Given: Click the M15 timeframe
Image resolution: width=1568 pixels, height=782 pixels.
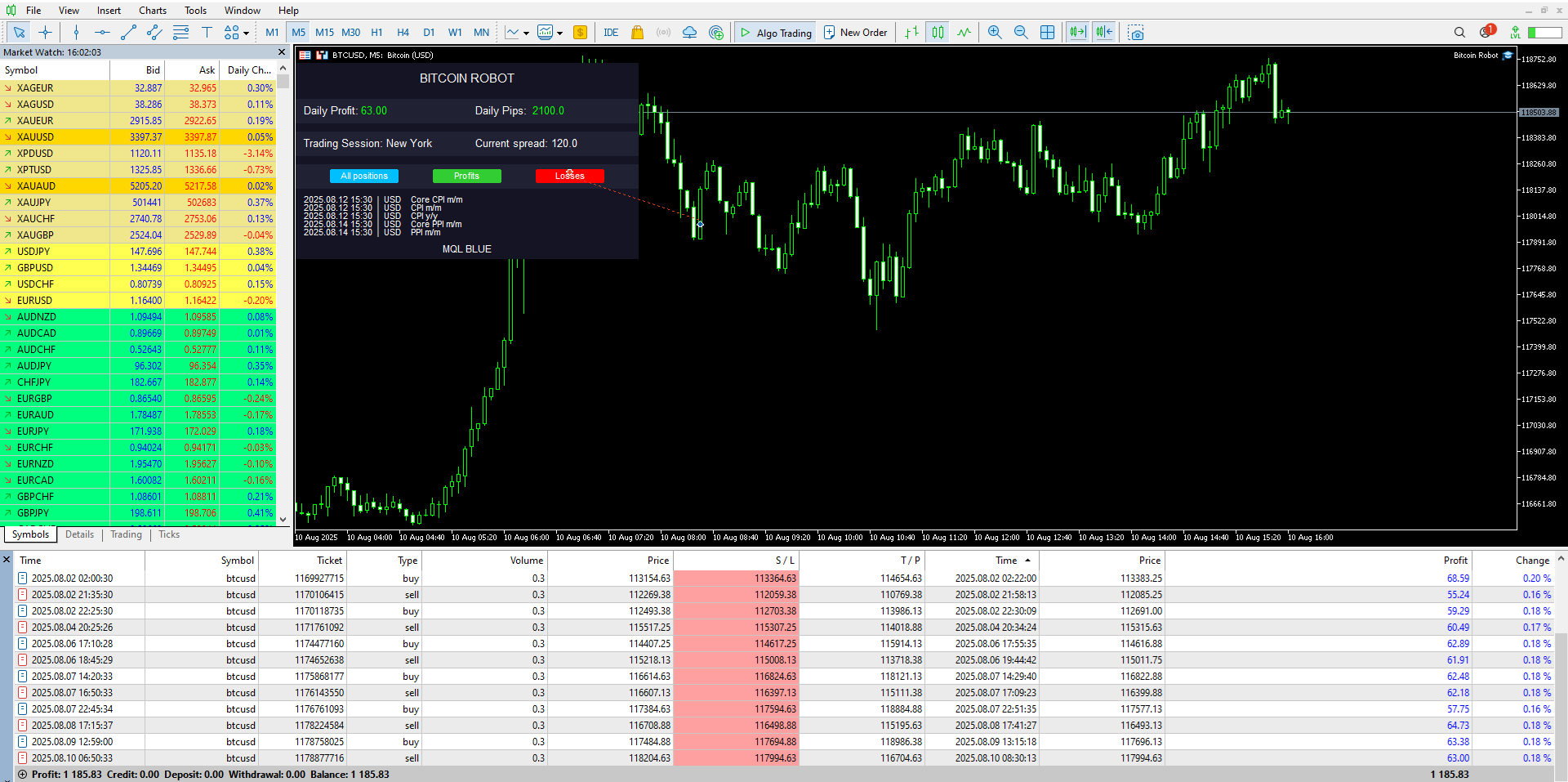Looking at the screenshot, I should tap(324, 32).
